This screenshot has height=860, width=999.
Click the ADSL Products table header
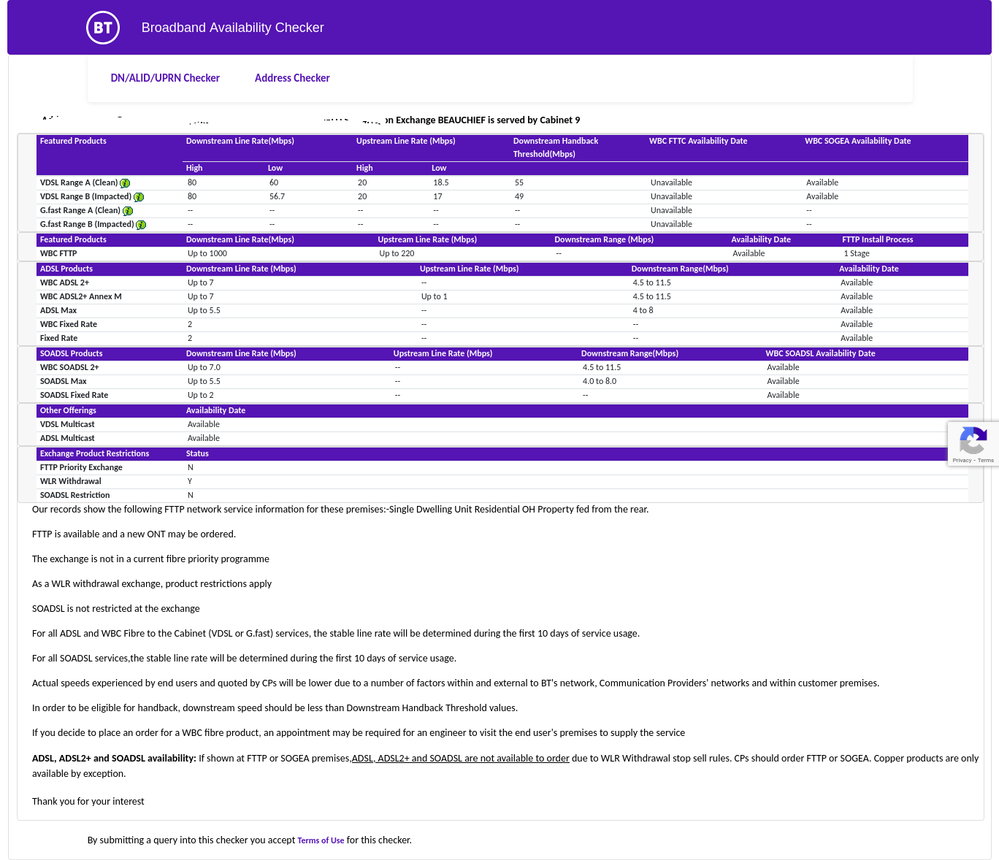66,269
